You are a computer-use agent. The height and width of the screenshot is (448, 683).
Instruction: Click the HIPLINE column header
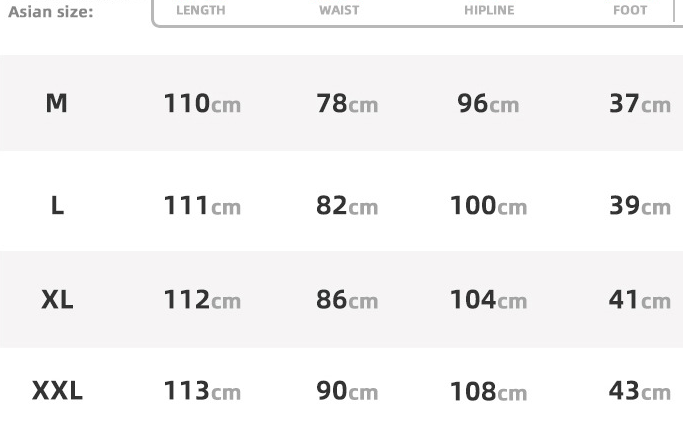click(x=489, y=11)
